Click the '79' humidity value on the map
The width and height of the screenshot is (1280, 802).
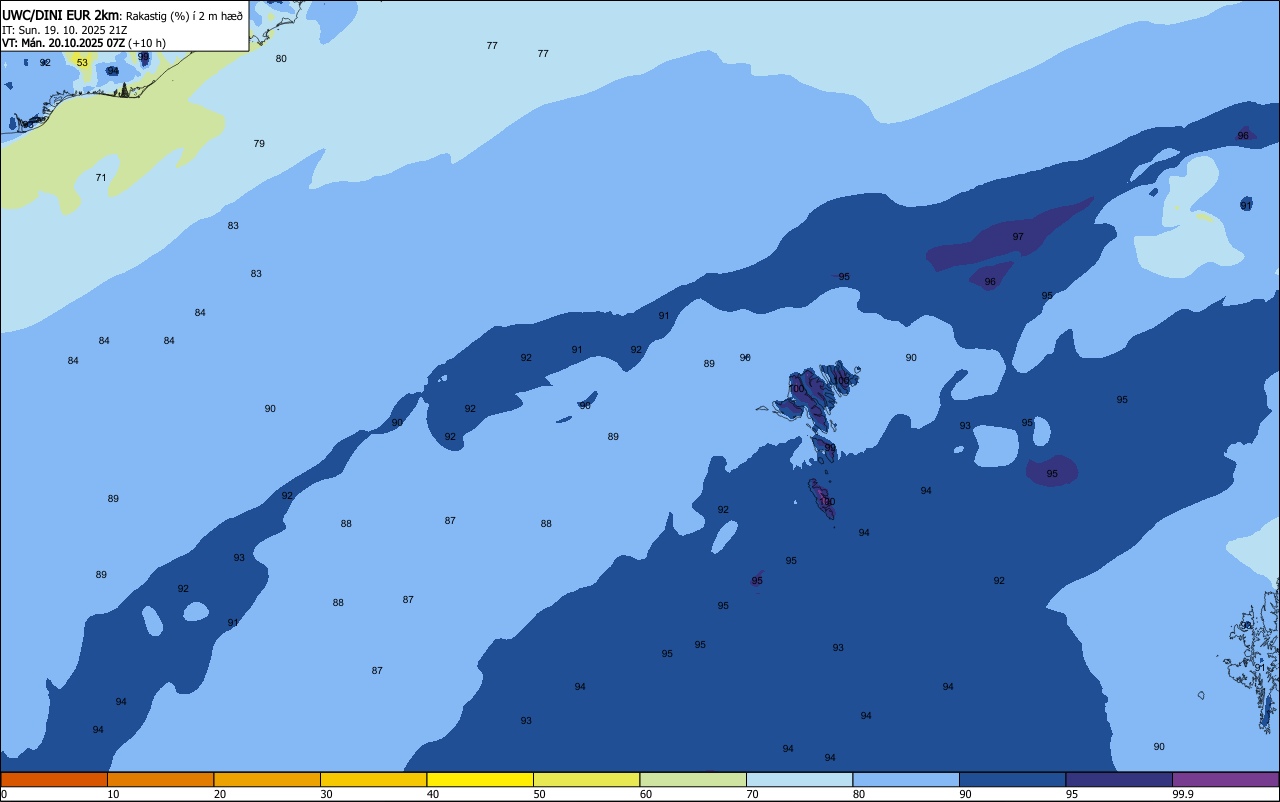(259, 144)
